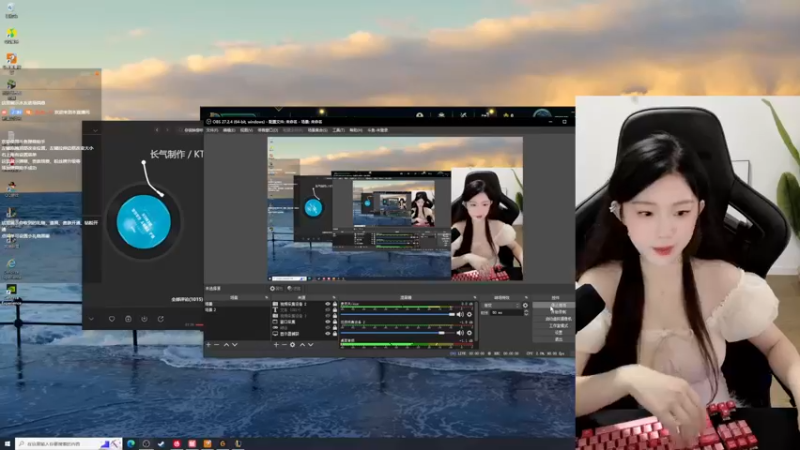Collapse music player with top-left chevron
The image size is (800, 450).
pyautogui.click(x=95, y=131)
